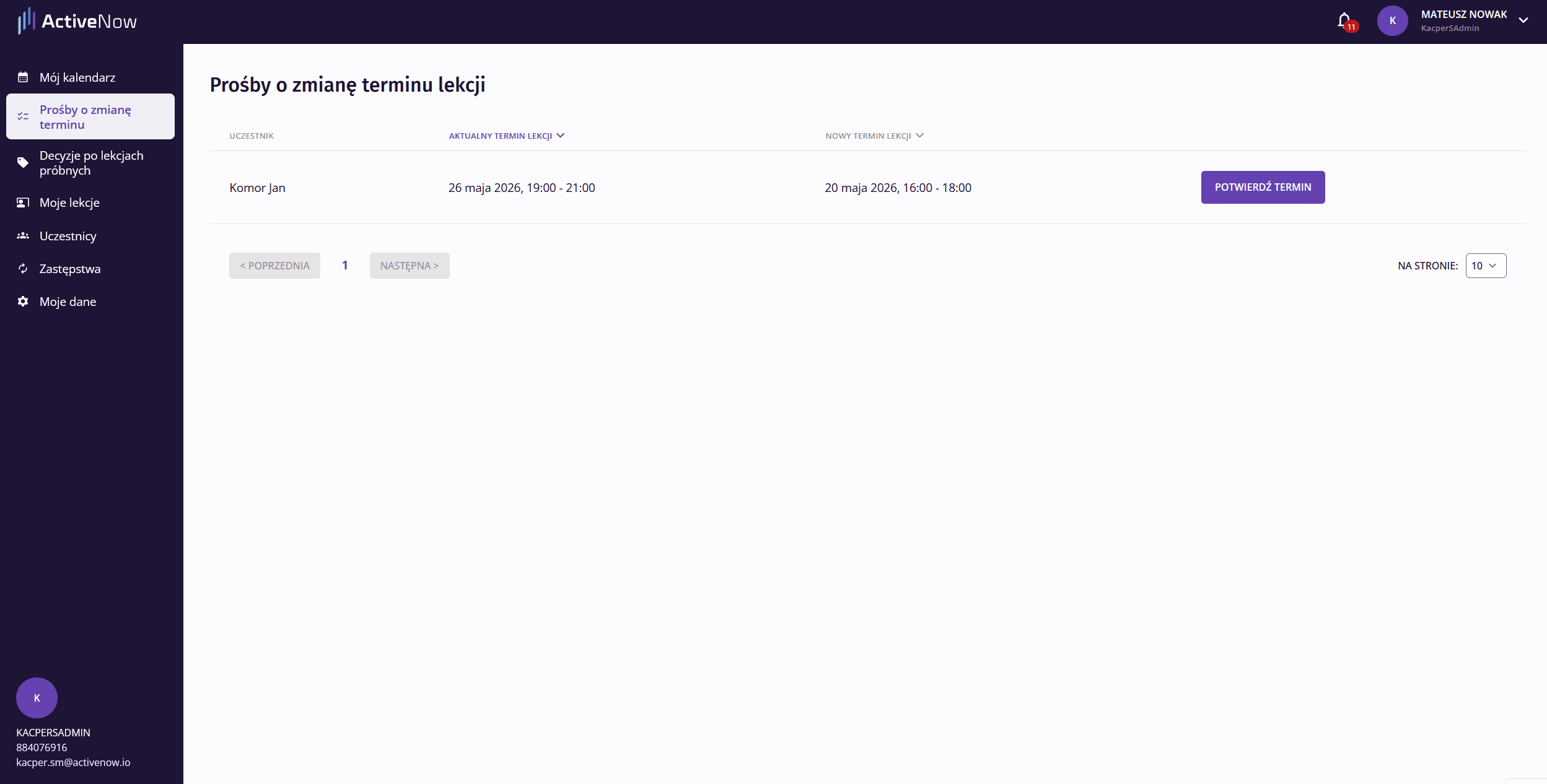The width and height of the screenshot is (1547, 784).
Task: Expand the user menu chevron
Action: tap(1523, 20)
